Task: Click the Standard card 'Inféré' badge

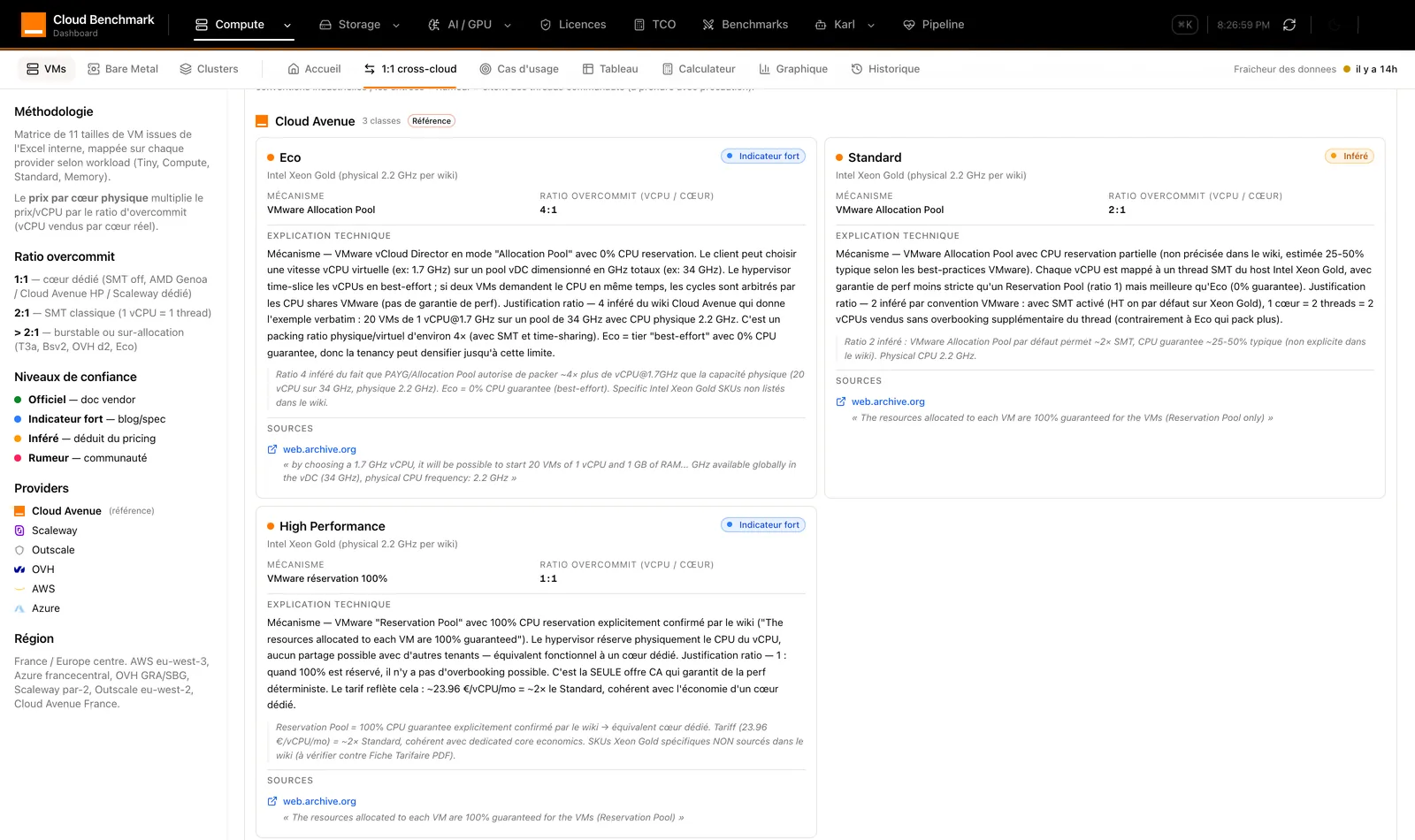Action: click(x=1350, y=157)
